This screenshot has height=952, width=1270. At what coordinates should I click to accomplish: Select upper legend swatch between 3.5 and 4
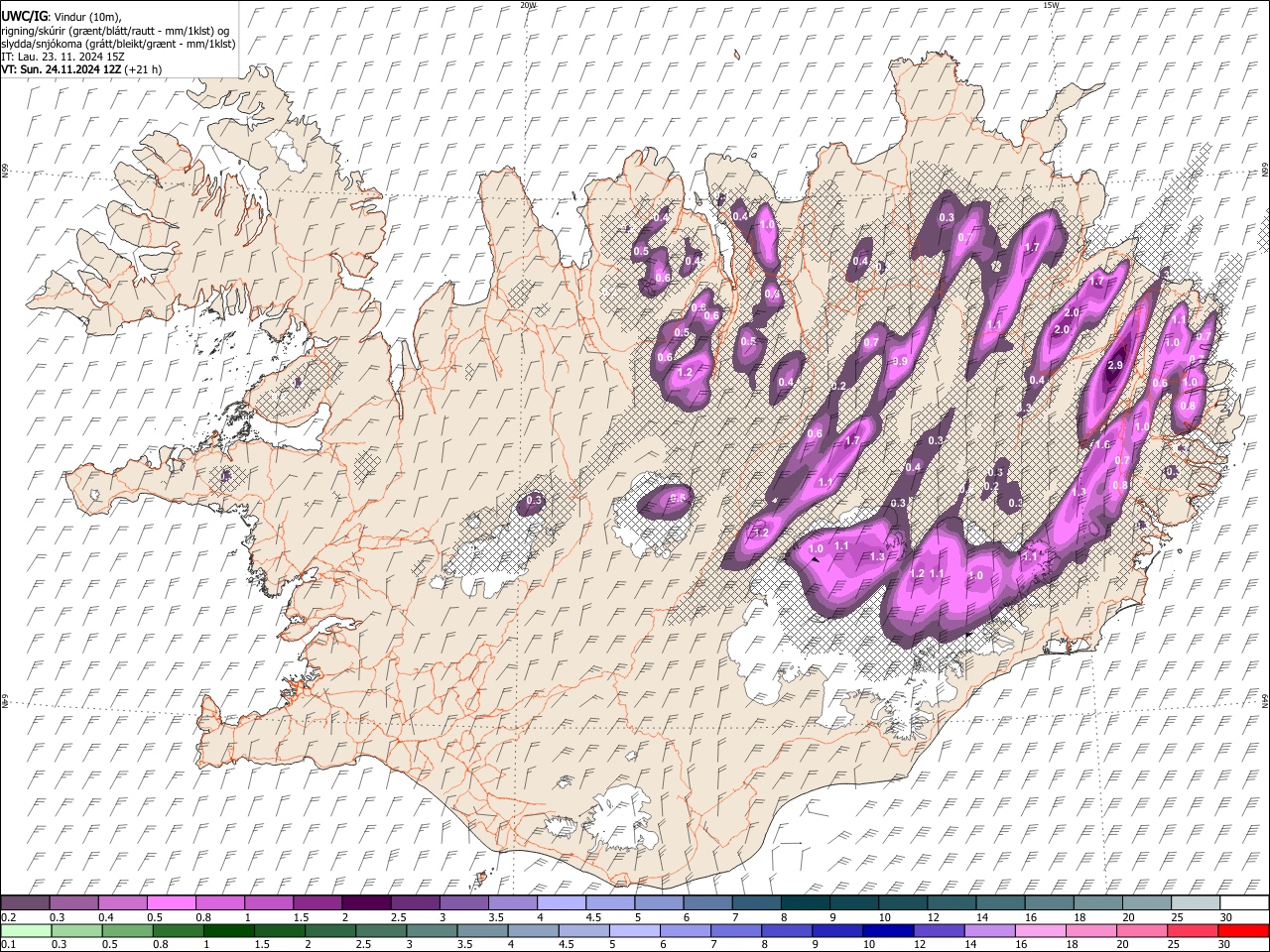[x=512, y=902]
